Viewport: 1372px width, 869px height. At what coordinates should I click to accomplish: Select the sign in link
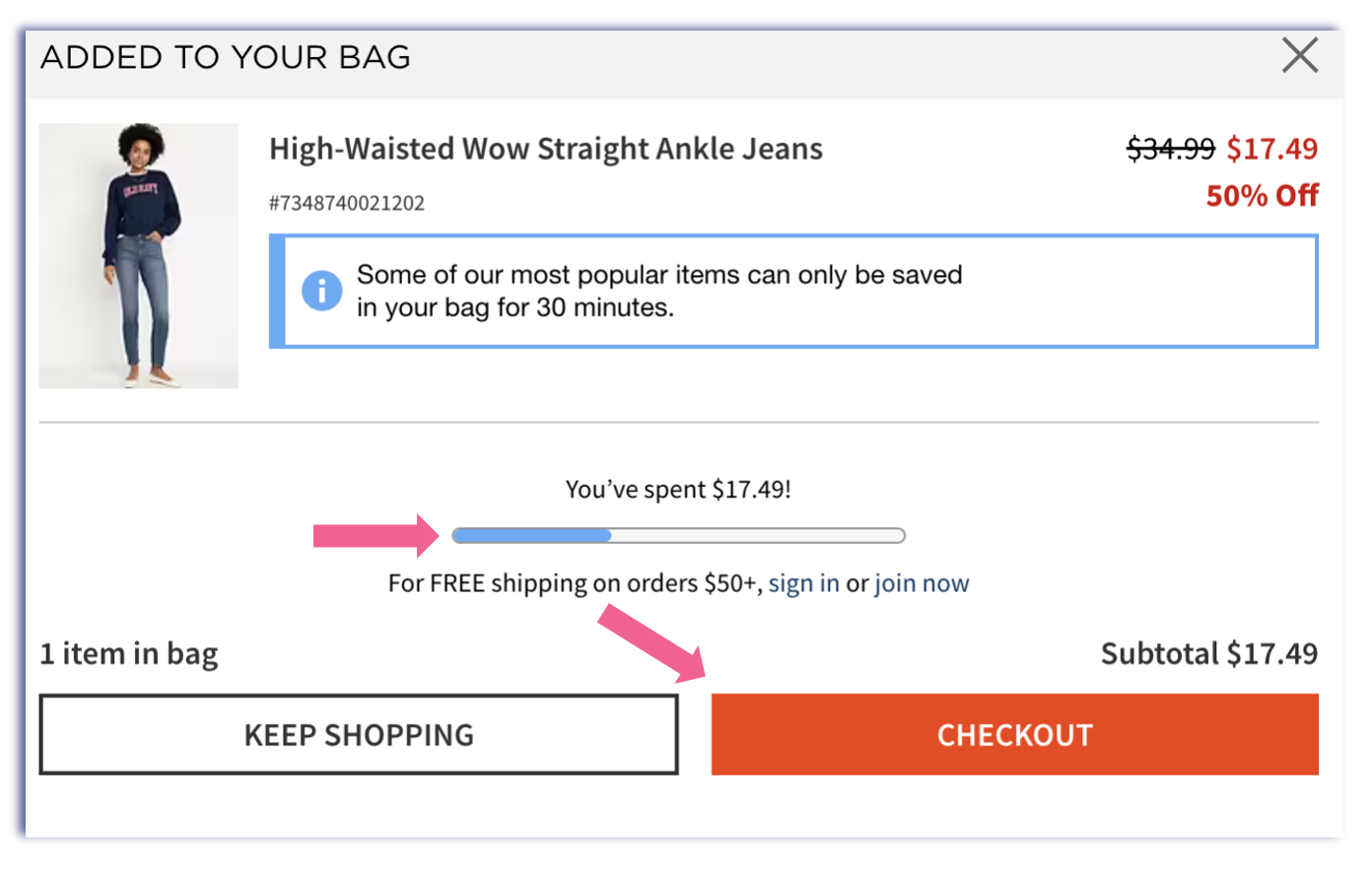pos(804,583)
